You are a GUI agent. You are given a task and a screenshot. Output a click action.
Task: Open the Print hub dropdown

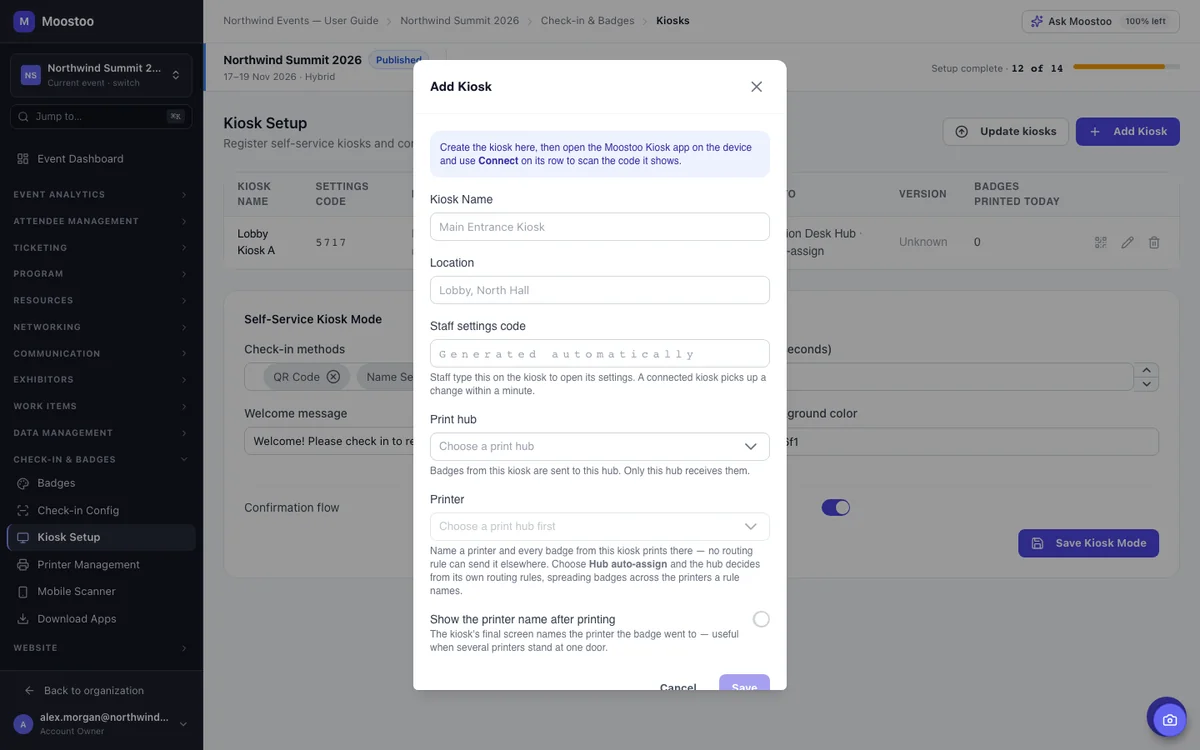(x=600, y=446)
